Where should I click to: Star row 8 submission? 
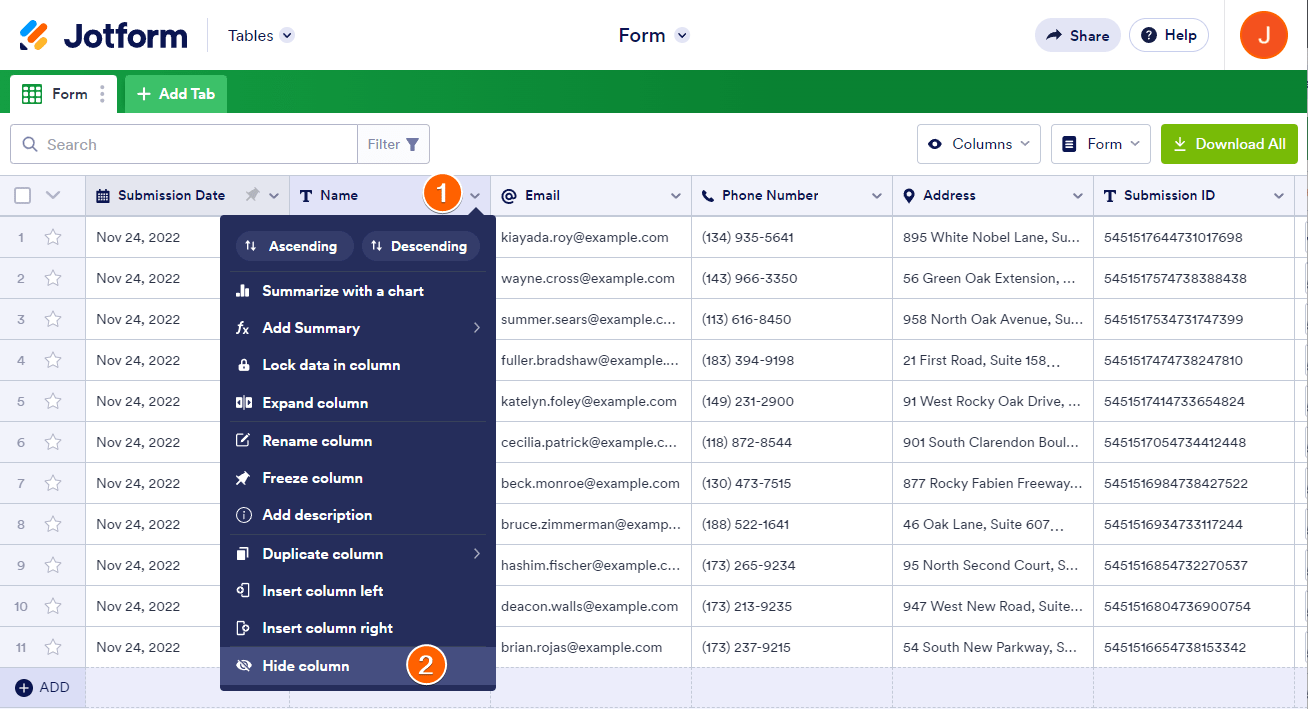pos(53,524)
